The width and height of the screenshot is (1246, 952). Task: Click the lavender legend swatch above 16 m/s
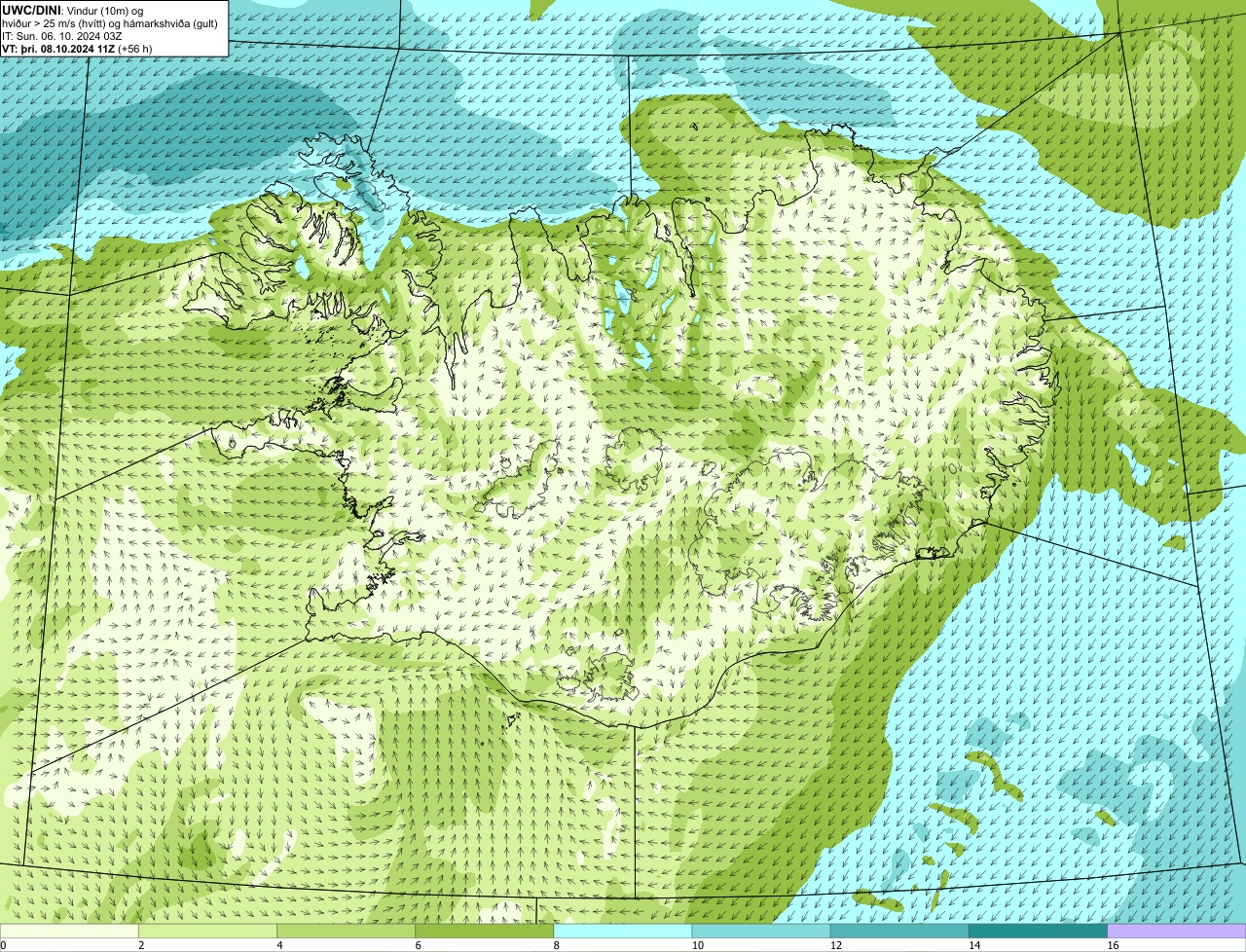point(1176,931)
